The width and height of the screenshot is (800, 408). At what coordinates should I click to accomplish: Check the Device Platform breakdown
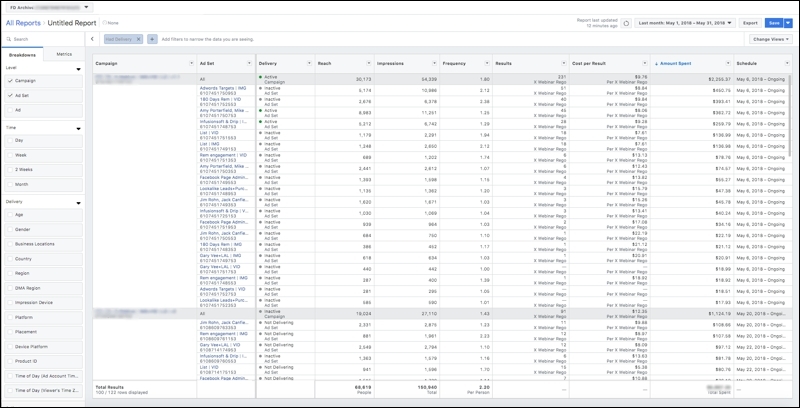[10, 346]
